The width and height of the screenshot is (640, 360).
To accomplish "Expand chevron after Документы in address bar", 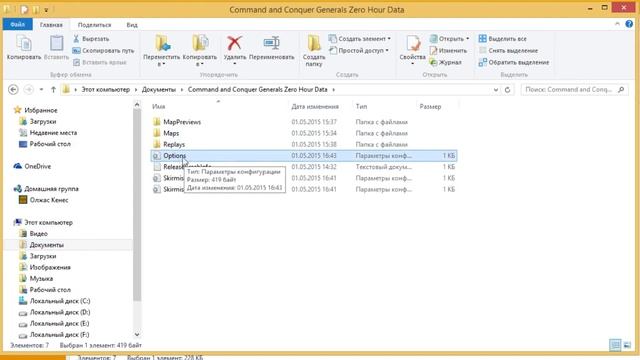I will tap(182, 89).
